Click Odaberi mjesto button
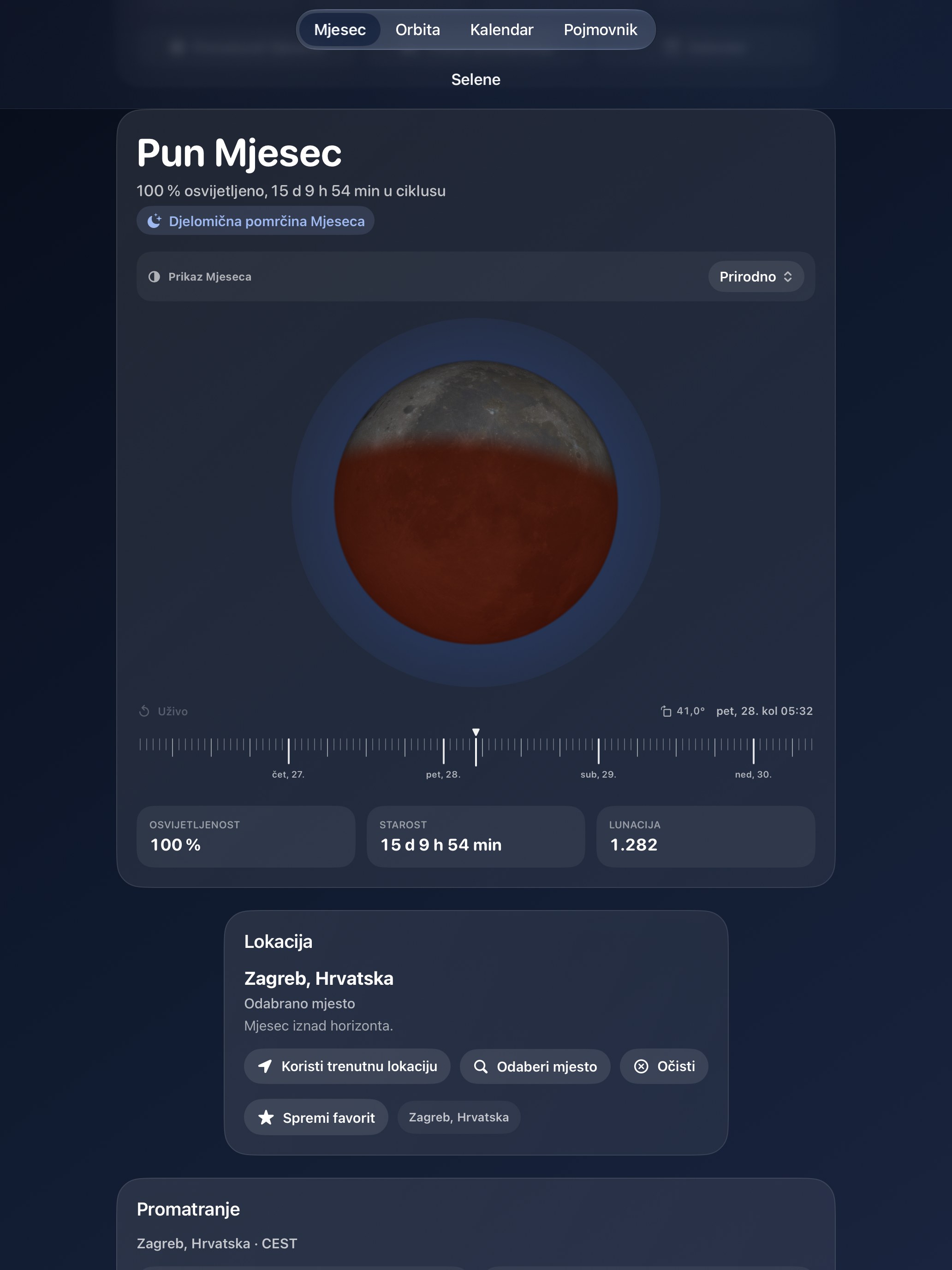 click(535, 1066)
